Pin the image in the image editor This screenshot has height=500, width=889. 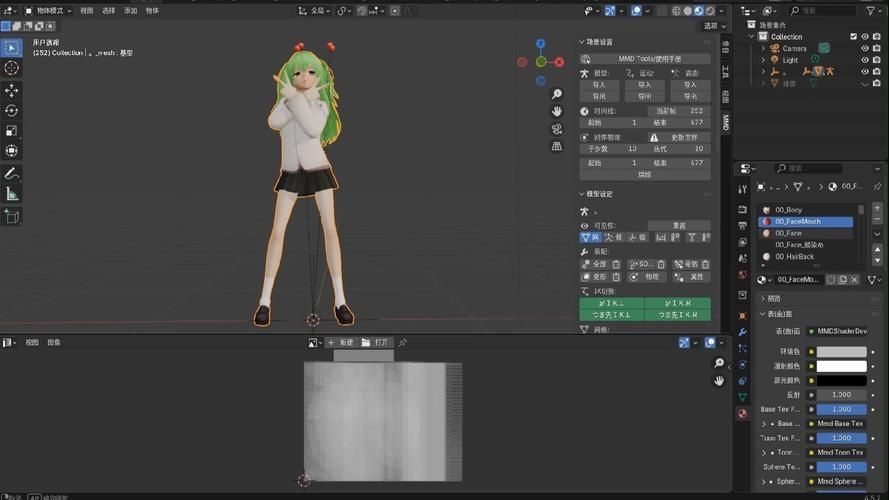point(403,343)
